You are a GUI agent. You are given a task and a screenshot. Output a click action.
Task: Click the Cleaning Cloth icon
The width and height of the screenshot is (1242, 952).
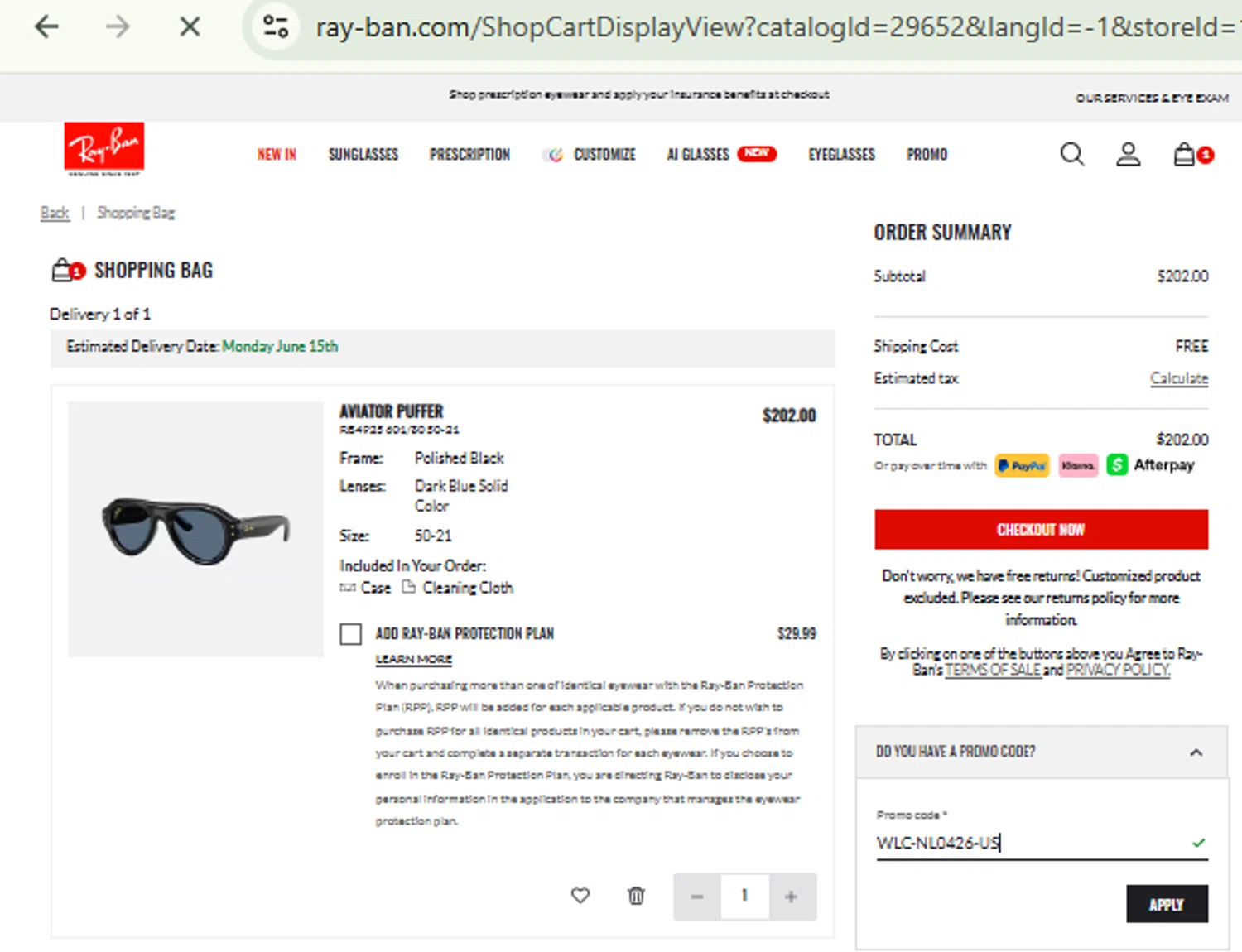408,587
